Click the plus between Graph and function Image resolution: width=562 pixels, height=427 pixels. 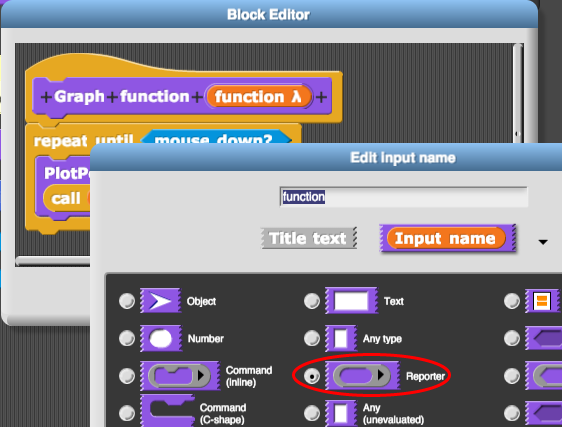(x=112, y=97)
